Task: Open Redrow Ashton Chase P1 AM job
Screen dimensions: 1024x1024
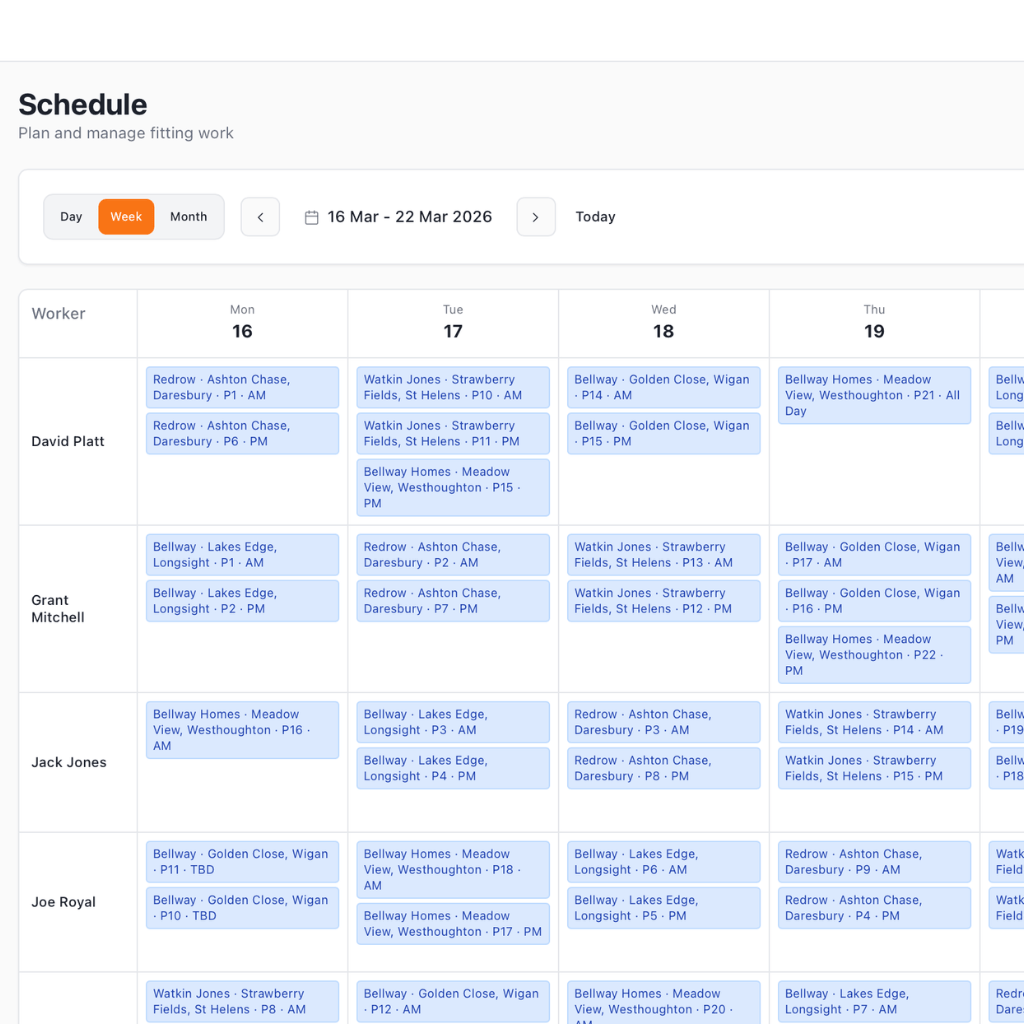Action: (x=242, y=387)
